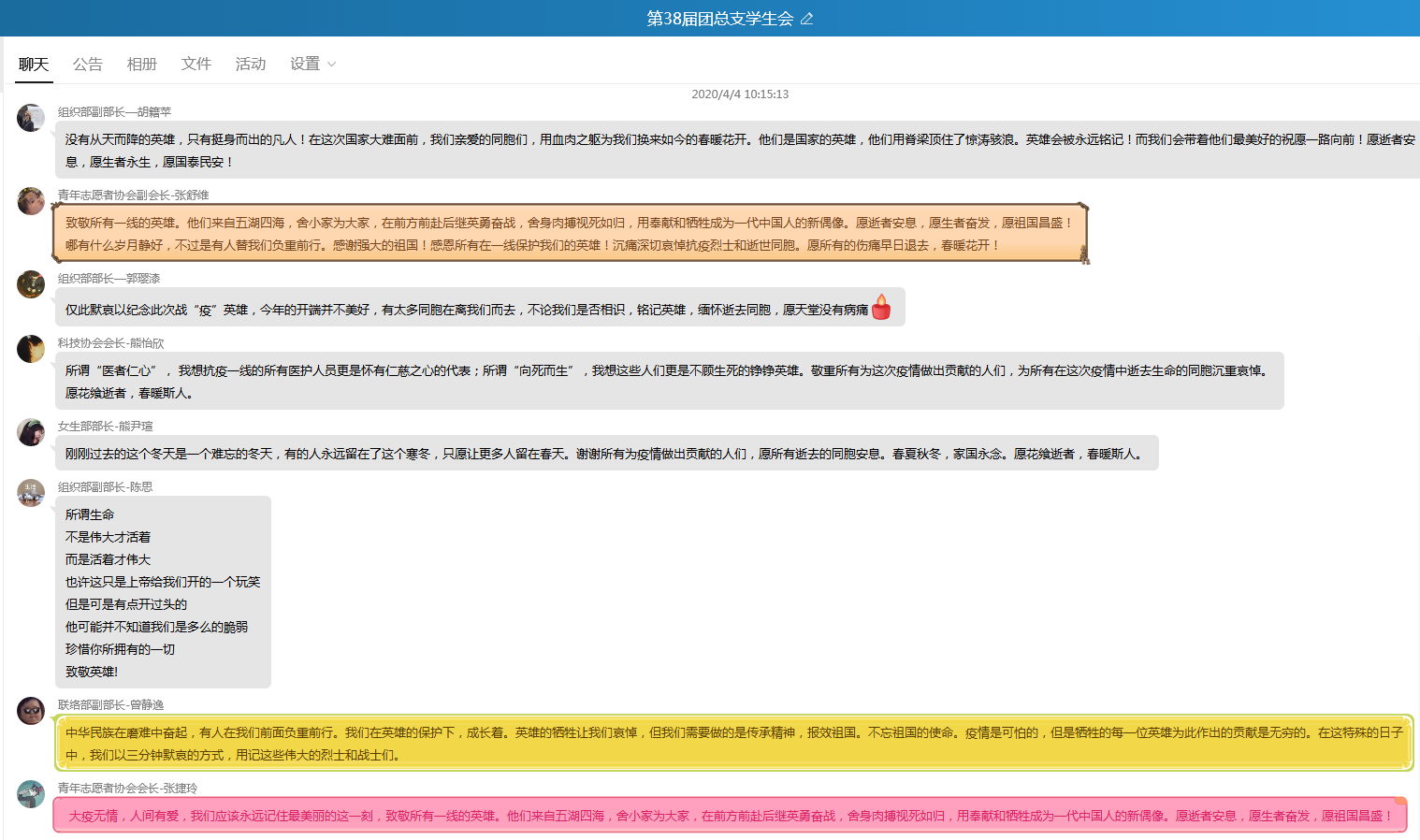Expand the 设置 dropdown chevron
Screen dimensions: 1420x840
[331, 65]
